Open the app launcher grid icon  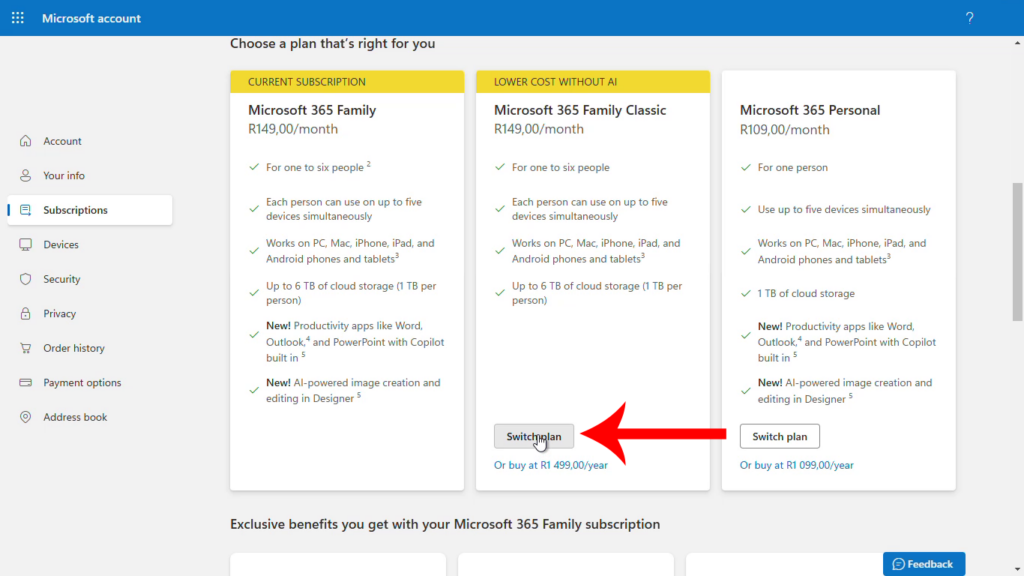coord(17,17)
